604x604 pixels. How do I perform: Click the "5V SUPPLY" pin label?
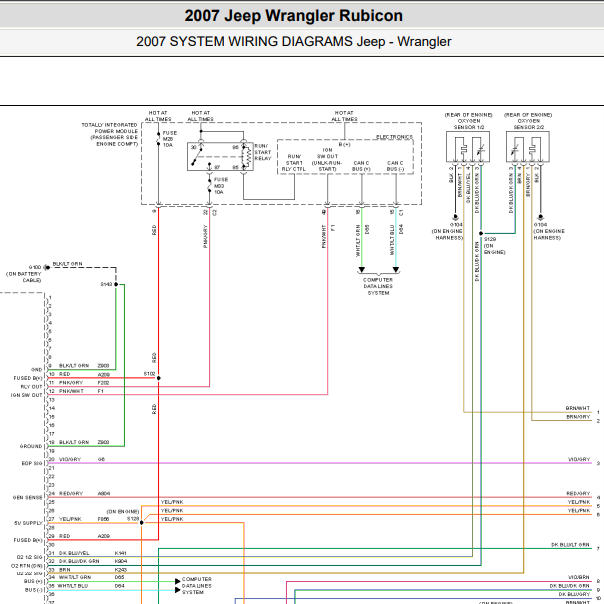(x=29, y=523)
